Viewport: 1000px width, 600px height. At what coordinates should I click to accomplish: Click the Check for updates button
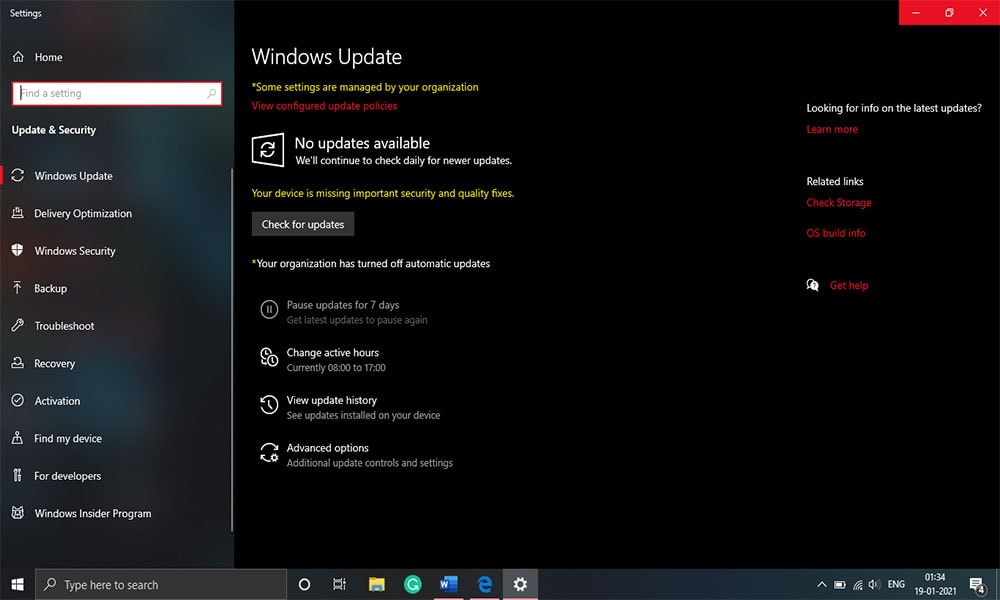point(303,224)
